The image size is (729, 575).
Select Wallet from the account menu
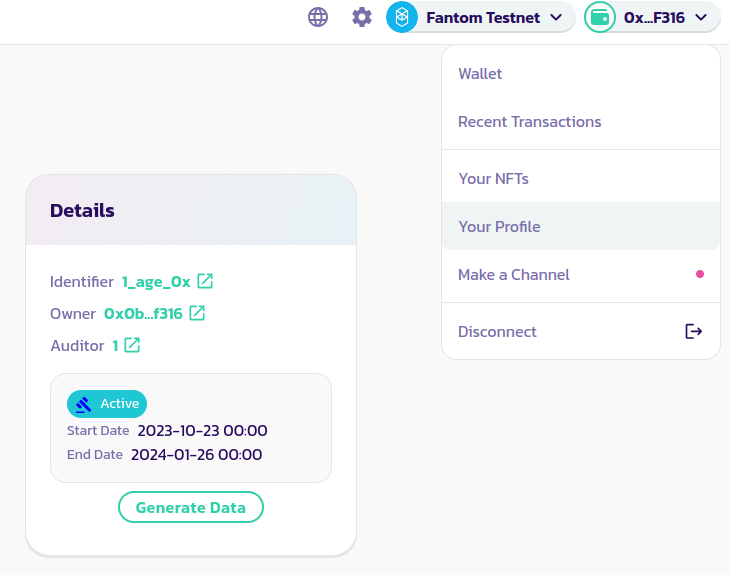[x=480, y=74]
